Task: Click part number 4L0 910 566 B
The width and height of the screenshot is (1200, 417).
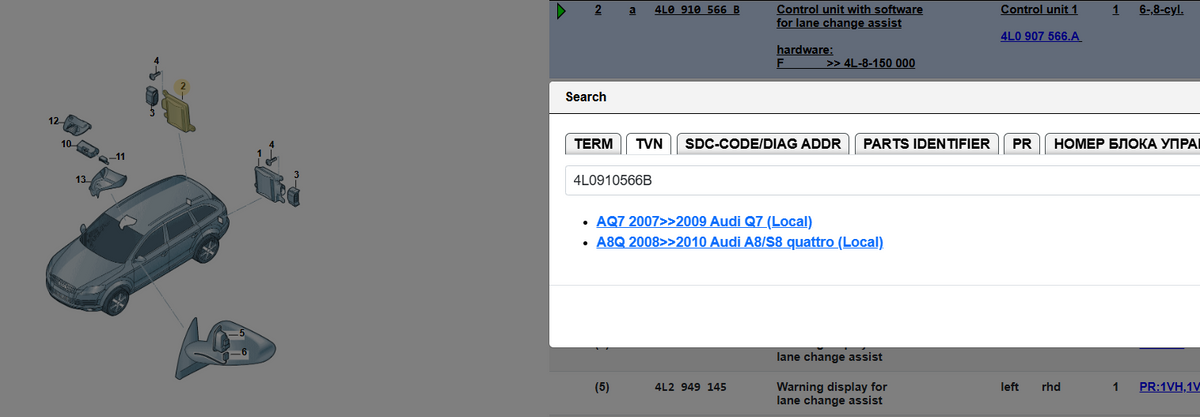Action: click(696, 10)
